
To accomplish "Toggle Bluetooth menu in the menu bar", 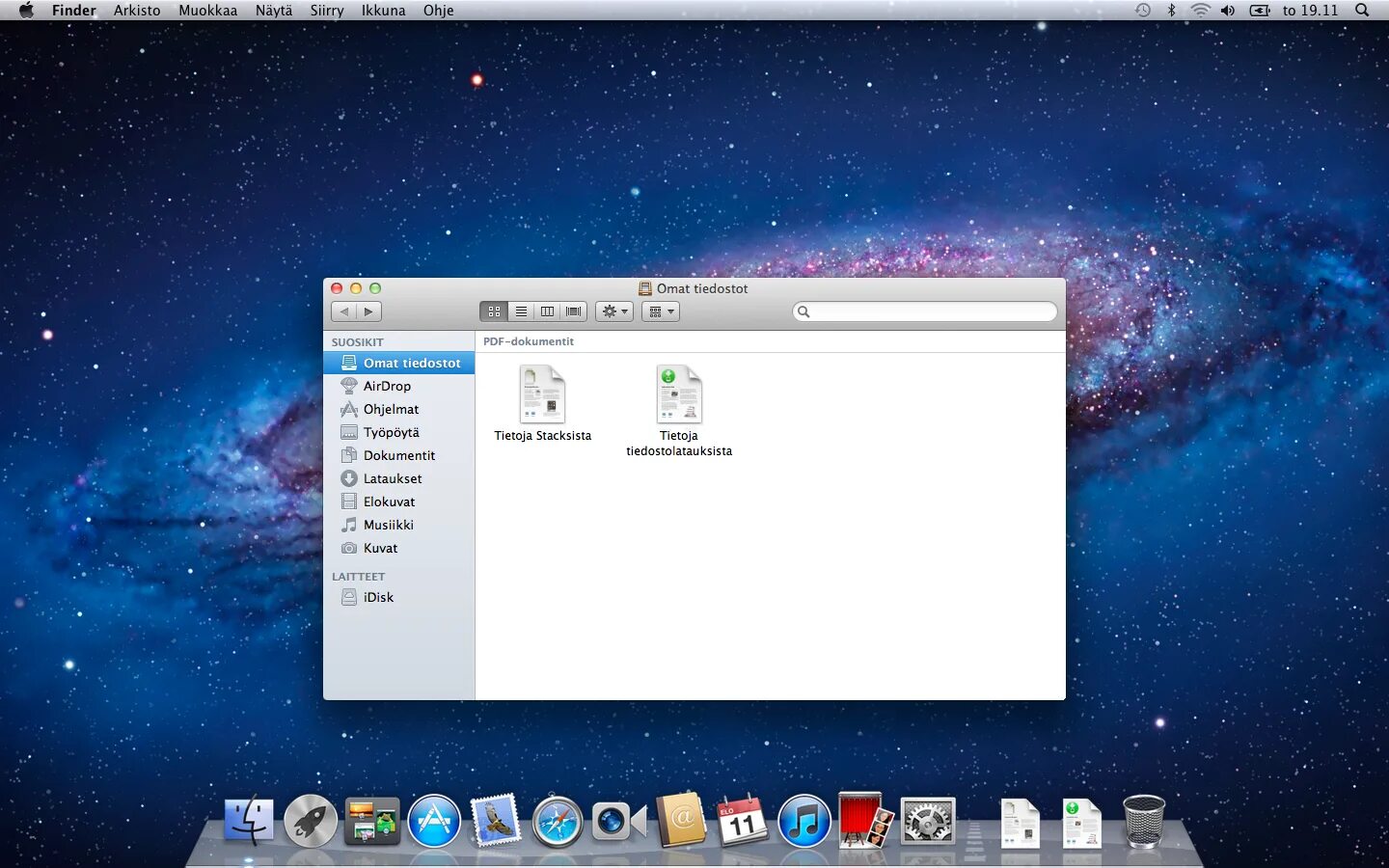I will click(1173, 11).
